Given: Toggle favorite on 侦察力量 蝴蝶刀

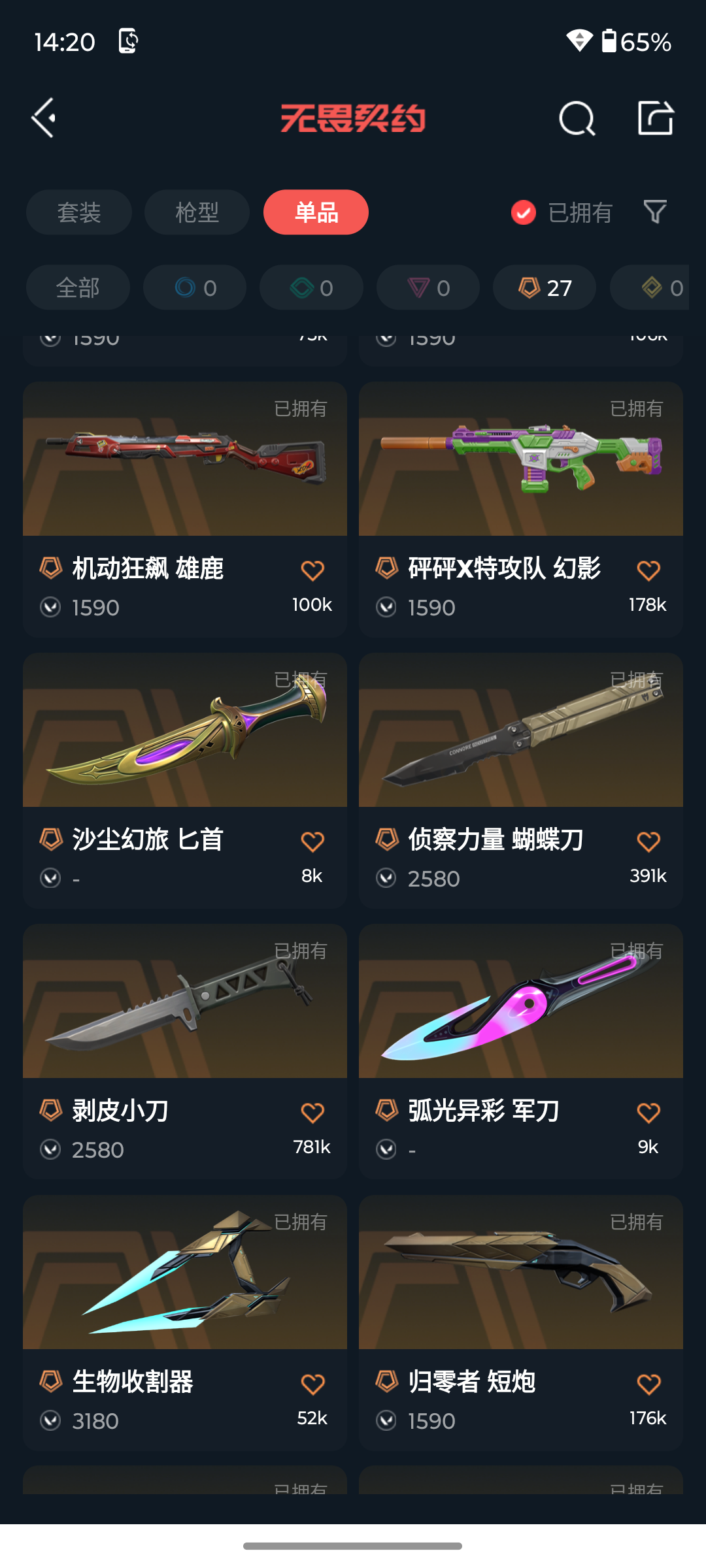Looking at the screenshot, I should click(648, 841).
